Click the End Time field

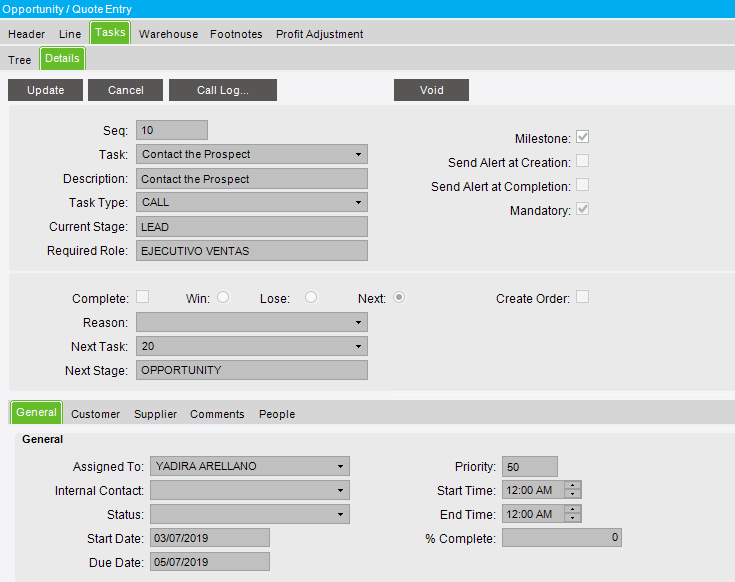pyautogui.click(x=533, y=514)
